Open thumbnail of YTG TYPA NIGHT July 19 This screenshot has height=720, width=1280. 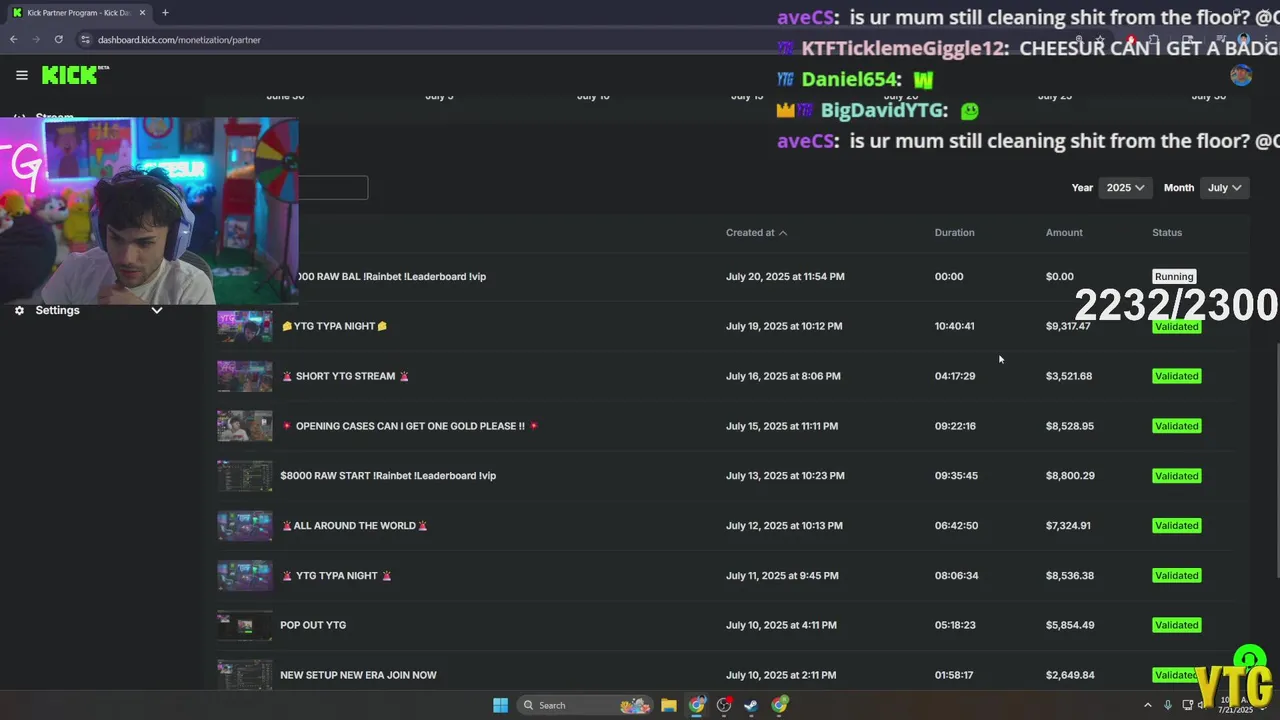[245, 326]
